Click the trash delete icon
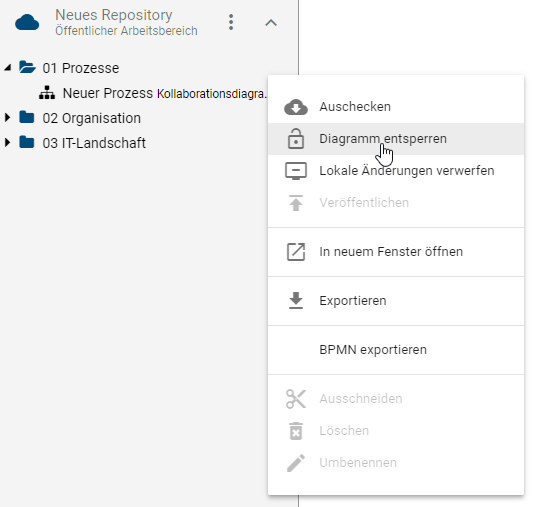The height and width of the screenshot is (507, 534). (x=296, y=431)
